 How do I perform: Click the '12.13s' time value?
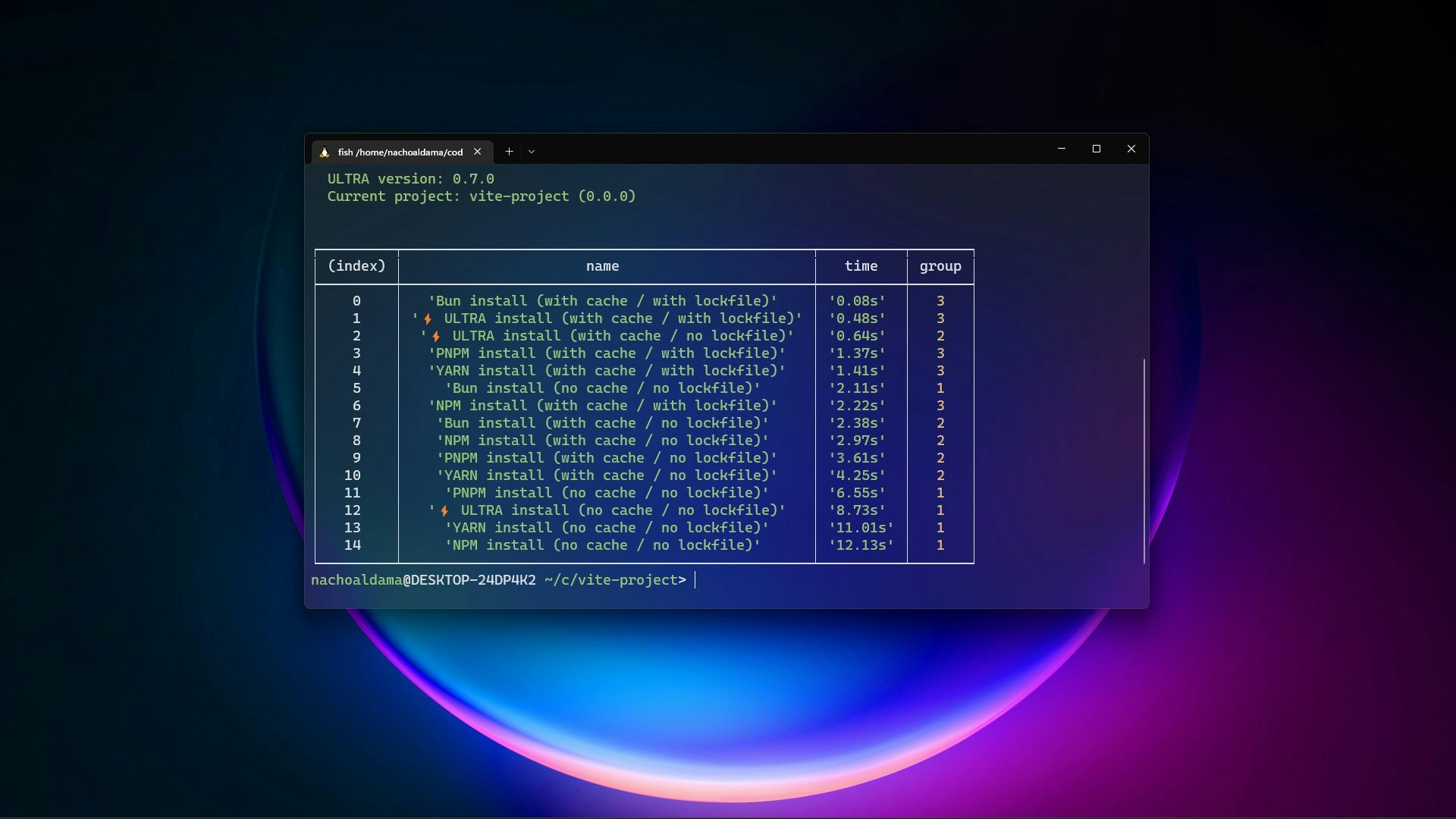click(861, 545)
